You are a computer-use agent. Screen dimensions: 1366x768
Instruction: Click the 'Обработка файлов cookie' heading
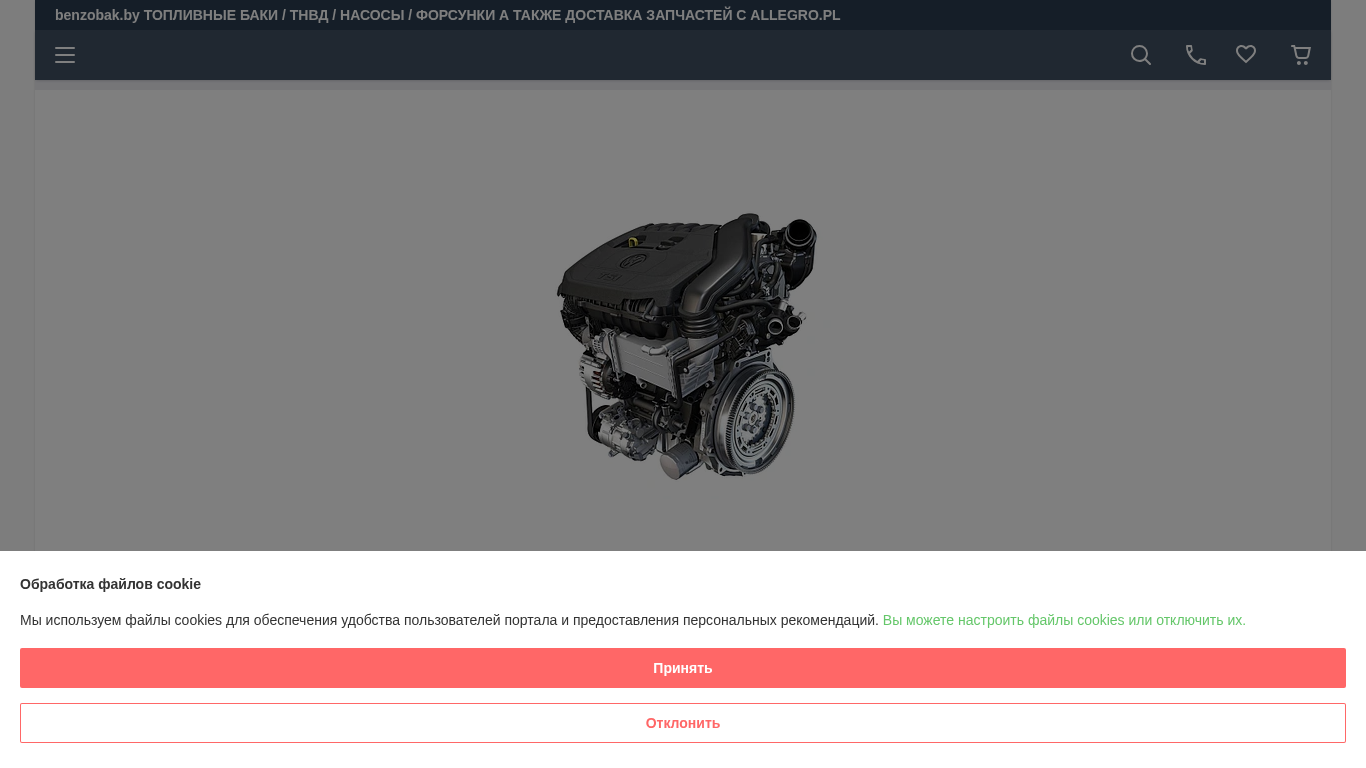110,584
